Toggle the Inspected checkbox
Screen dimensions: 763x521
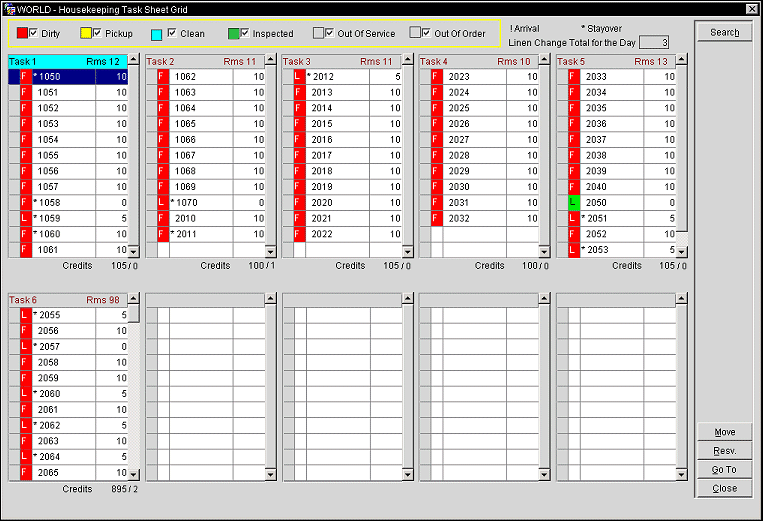pos(245,33)
